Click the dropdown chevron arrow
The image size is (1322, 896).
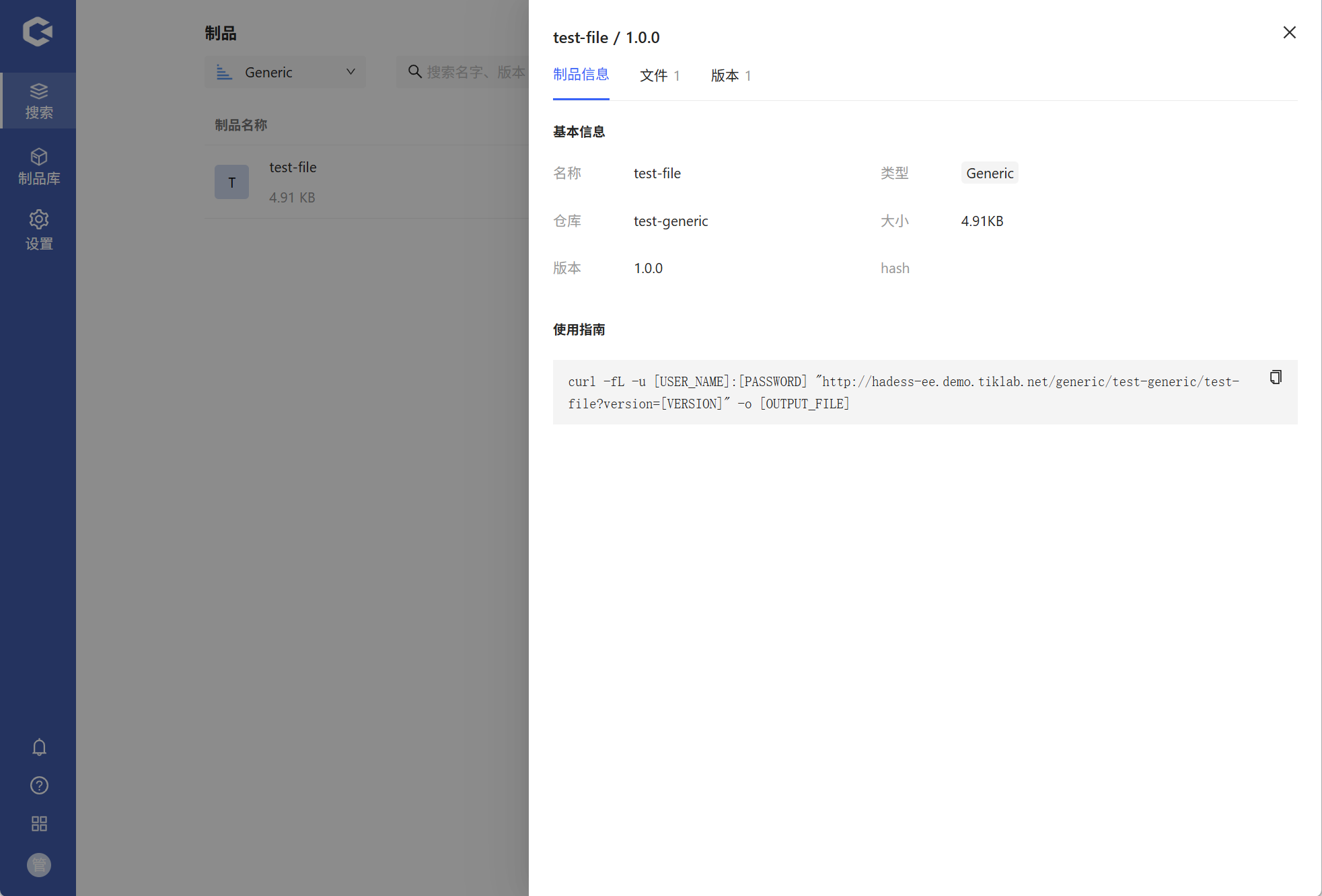(x=351, y=72)
